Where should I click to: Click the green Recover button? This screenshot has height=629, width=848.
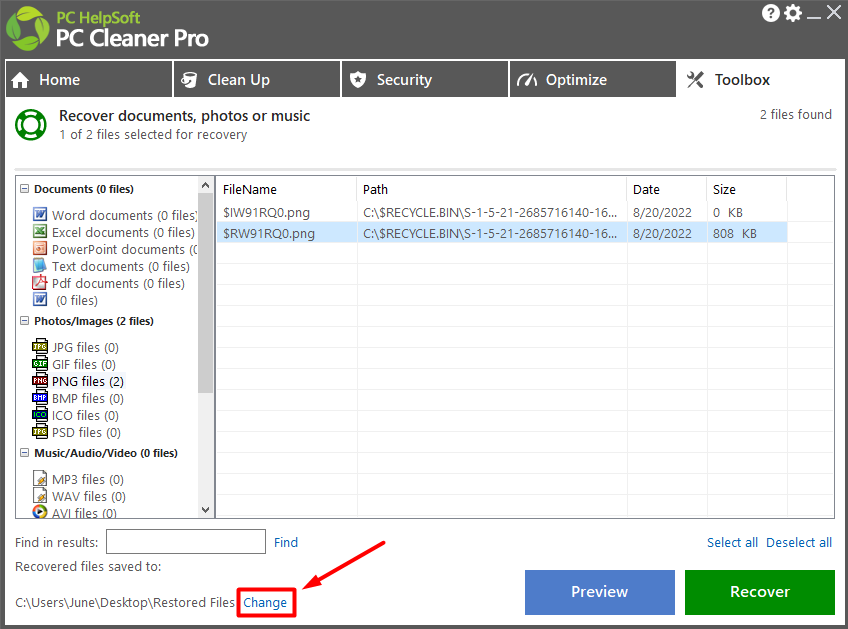coord(760,592)
